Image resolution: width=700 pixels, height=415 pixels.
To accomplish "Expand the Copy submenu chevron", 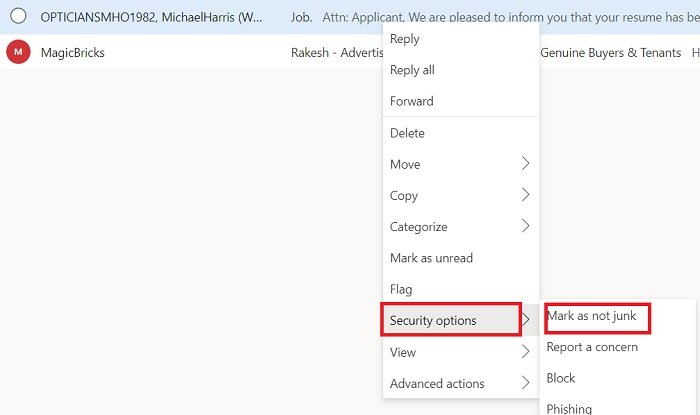I will (526, 195).
